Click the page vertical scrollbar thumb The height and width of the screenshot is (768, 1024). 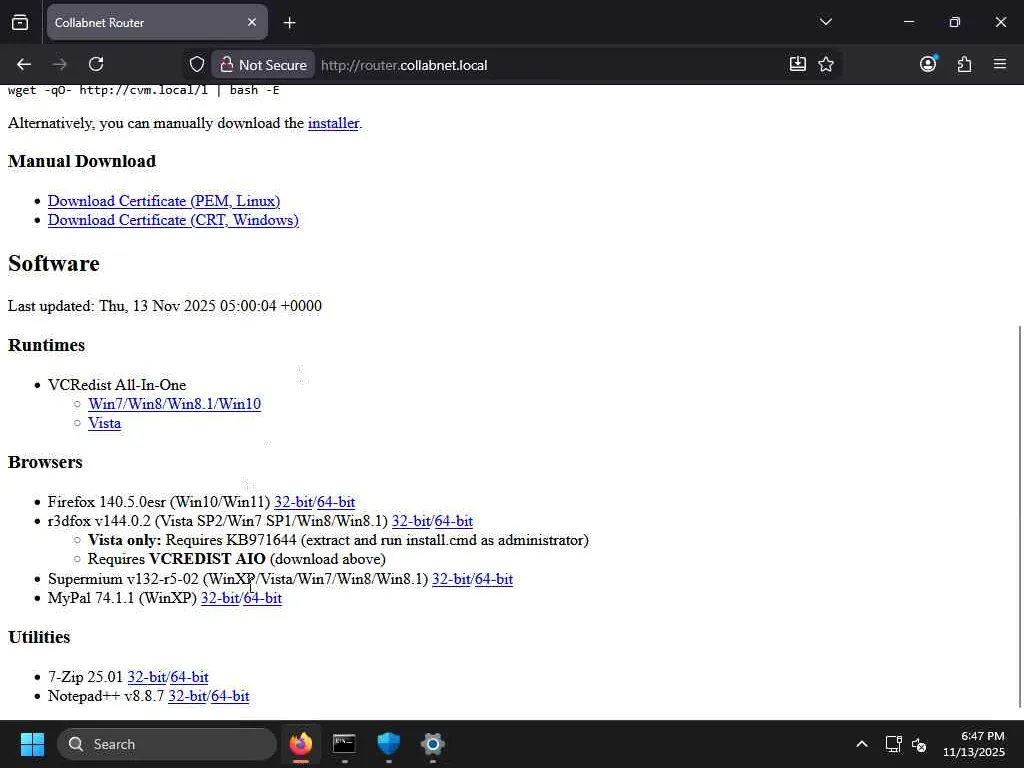pos(1019,516)
